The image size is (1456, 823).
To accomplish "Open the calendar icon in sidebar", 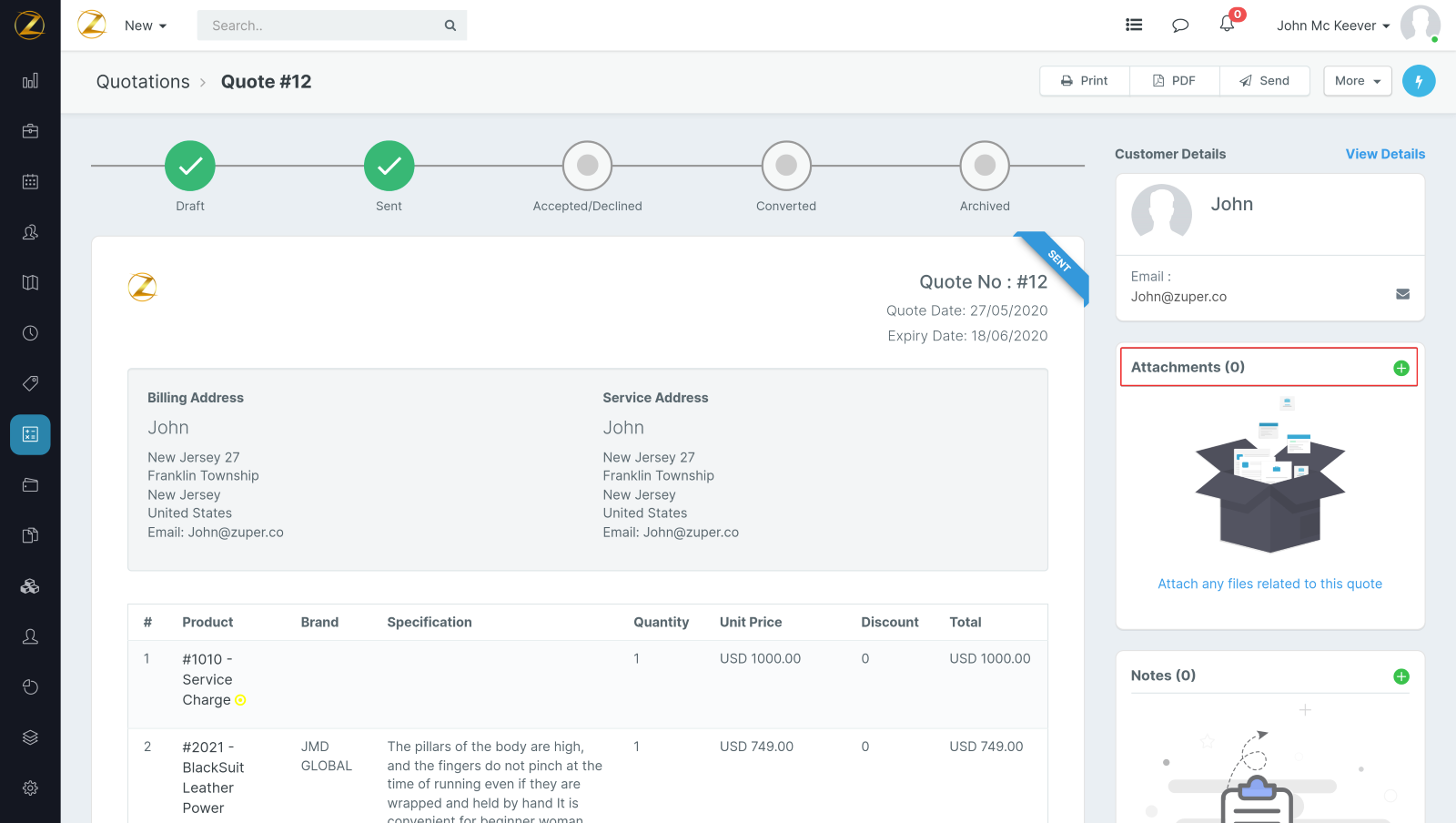I will pos(30,181).
